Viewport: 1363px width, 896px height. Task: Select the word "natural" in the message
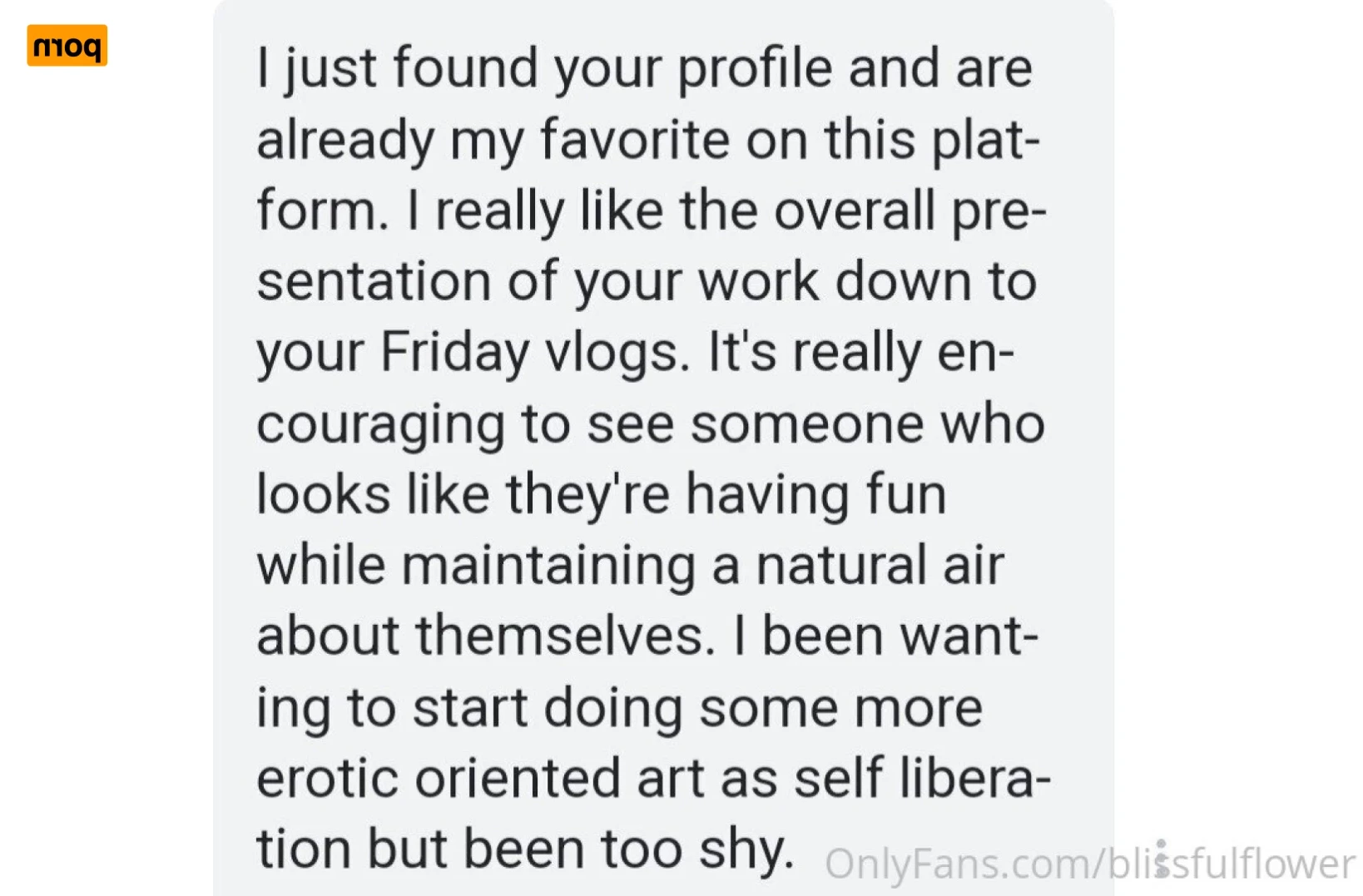click(840, 566)
